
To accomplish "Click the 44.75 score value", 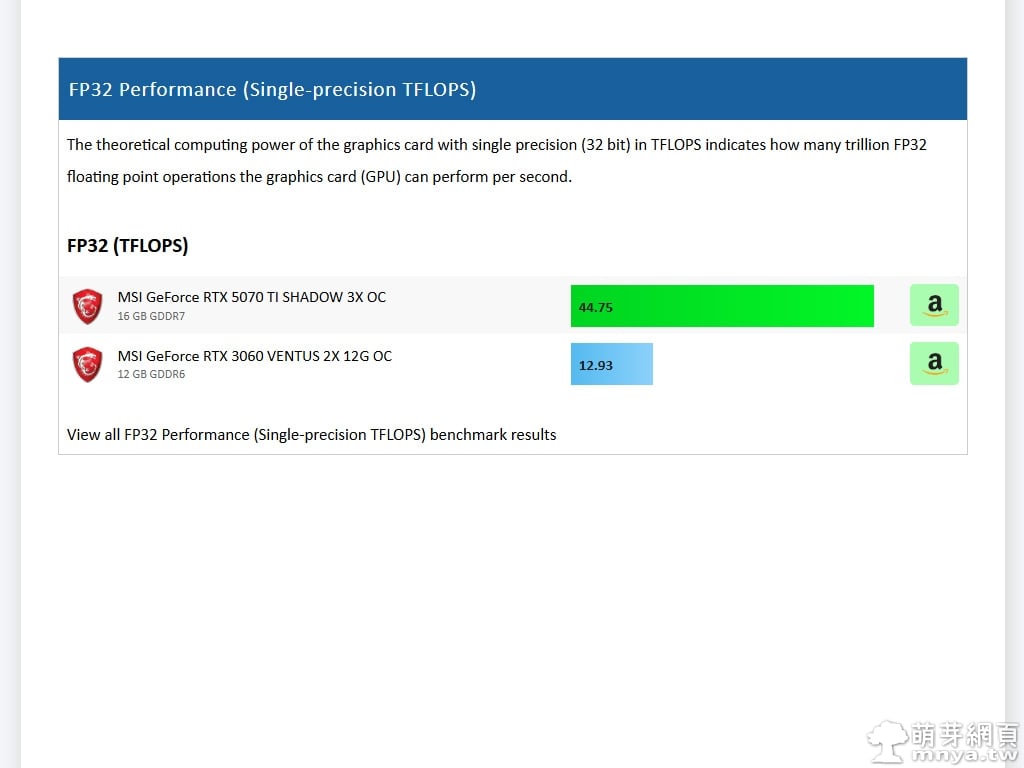I will coord(596,307).
